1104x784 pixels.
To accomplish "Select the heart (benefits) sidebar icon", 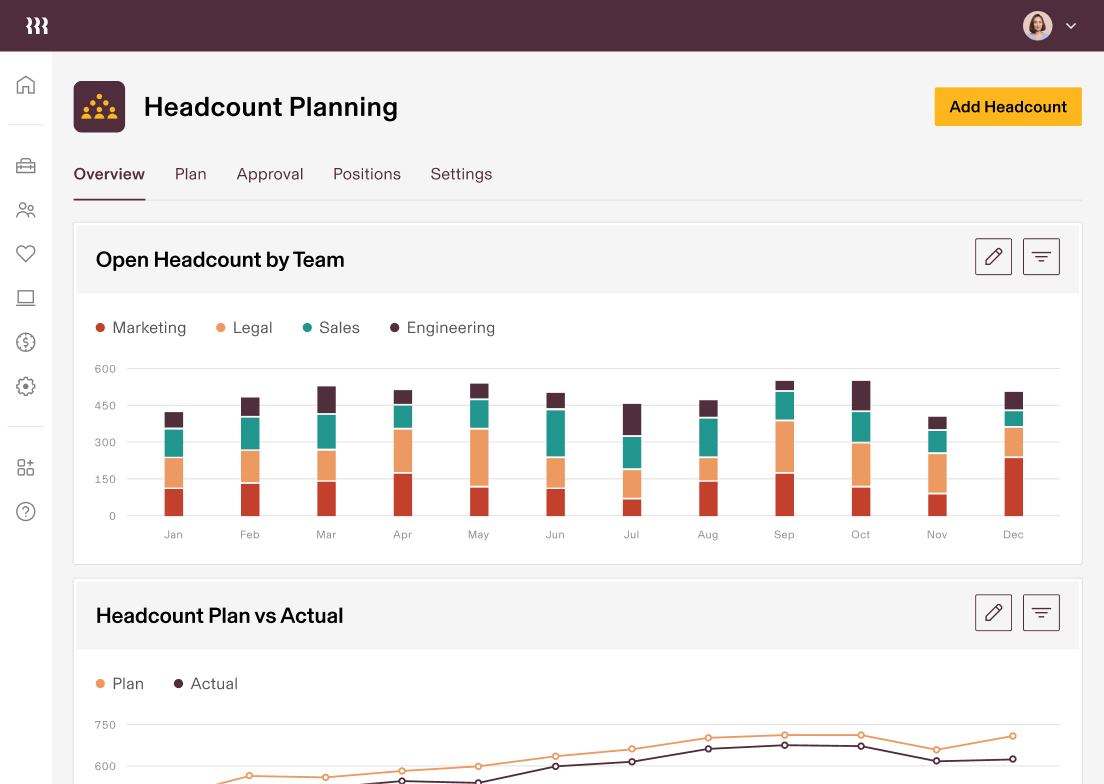I will click(x=26, y=254).
